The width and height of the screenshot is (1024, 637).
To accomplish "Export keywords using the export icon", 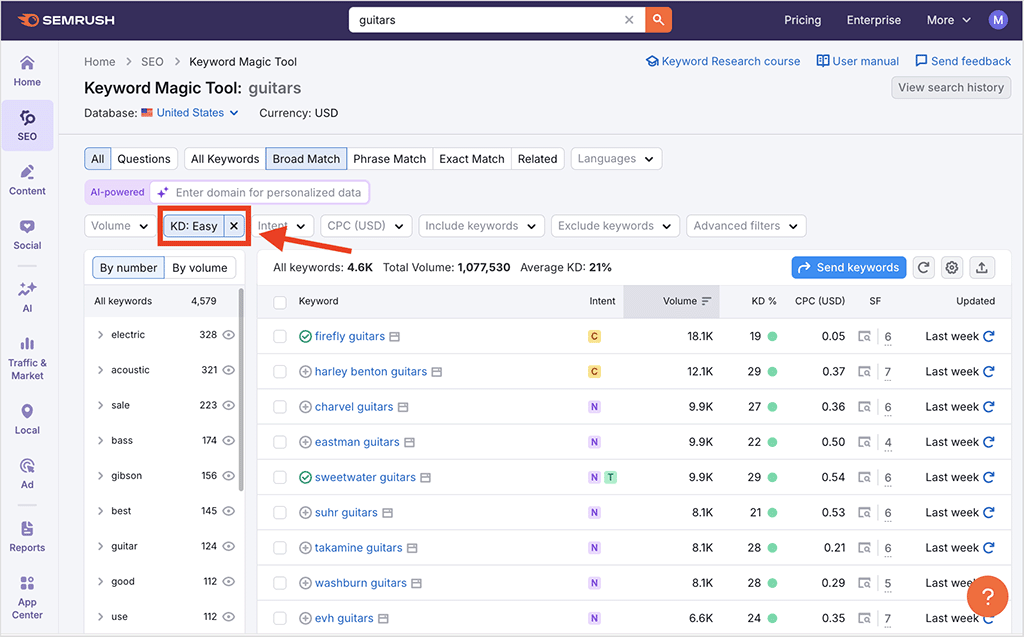I will pos(981,267).
